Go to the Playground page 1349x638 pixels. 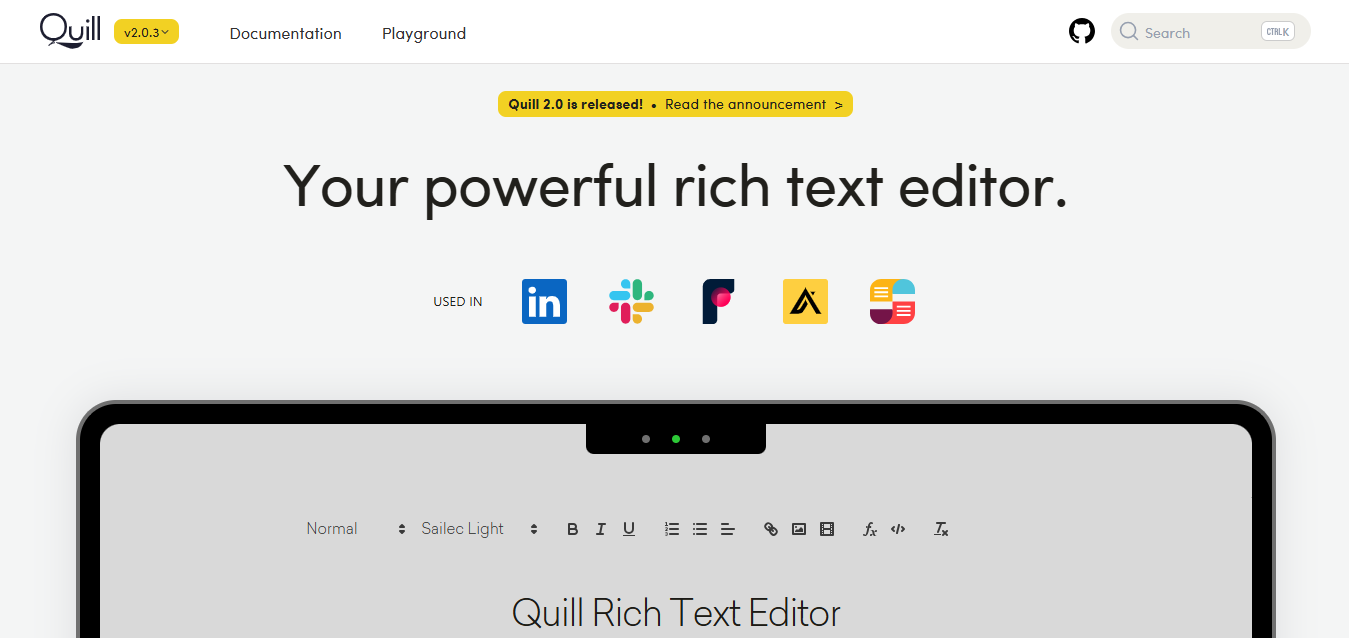(x=424, y=33)
